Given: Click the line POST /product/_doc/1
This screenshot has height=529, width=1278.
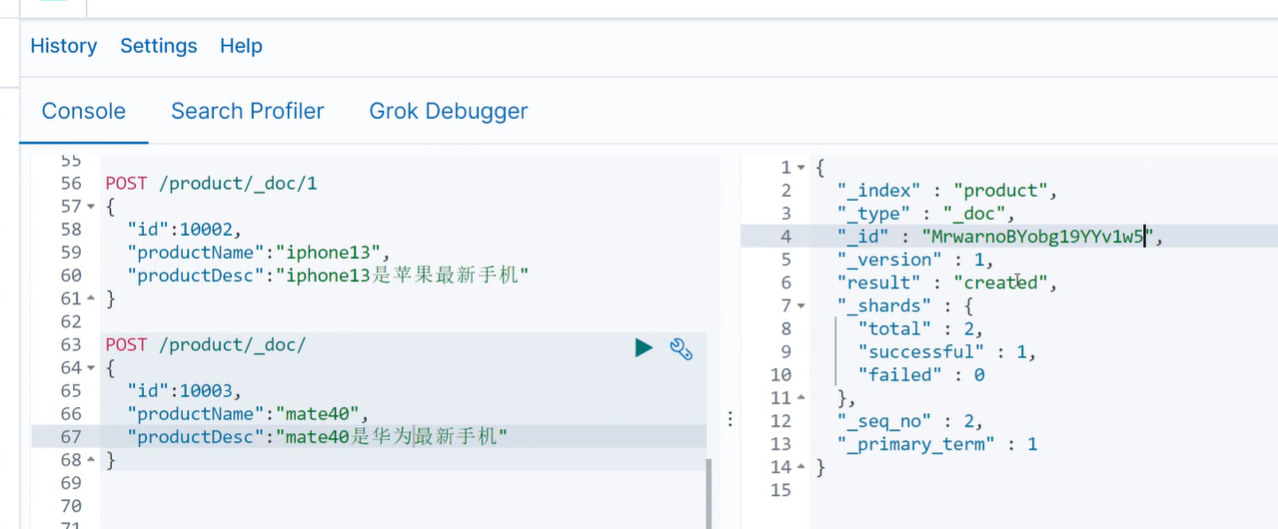Looking at the screenshot, I should point(211,184).
